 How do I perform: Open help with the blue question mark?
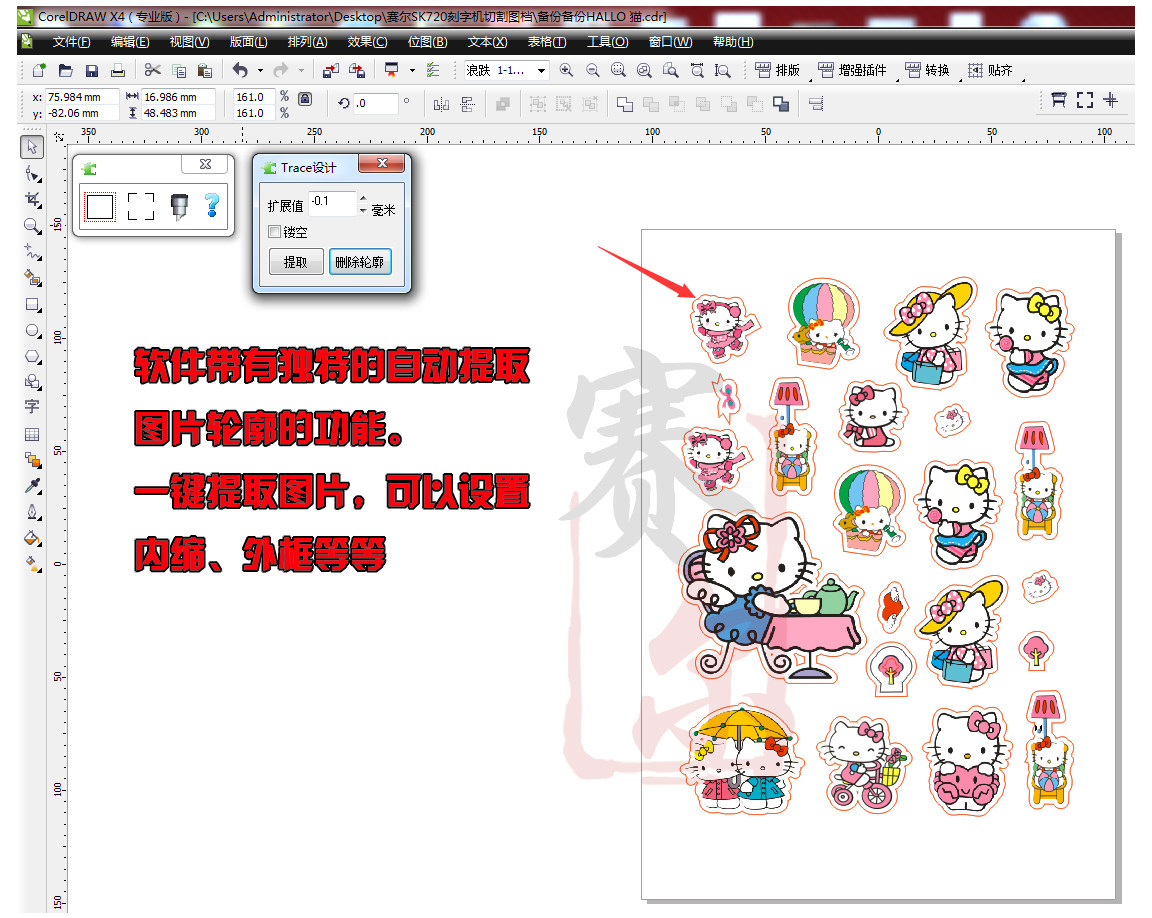pos(212,205)
